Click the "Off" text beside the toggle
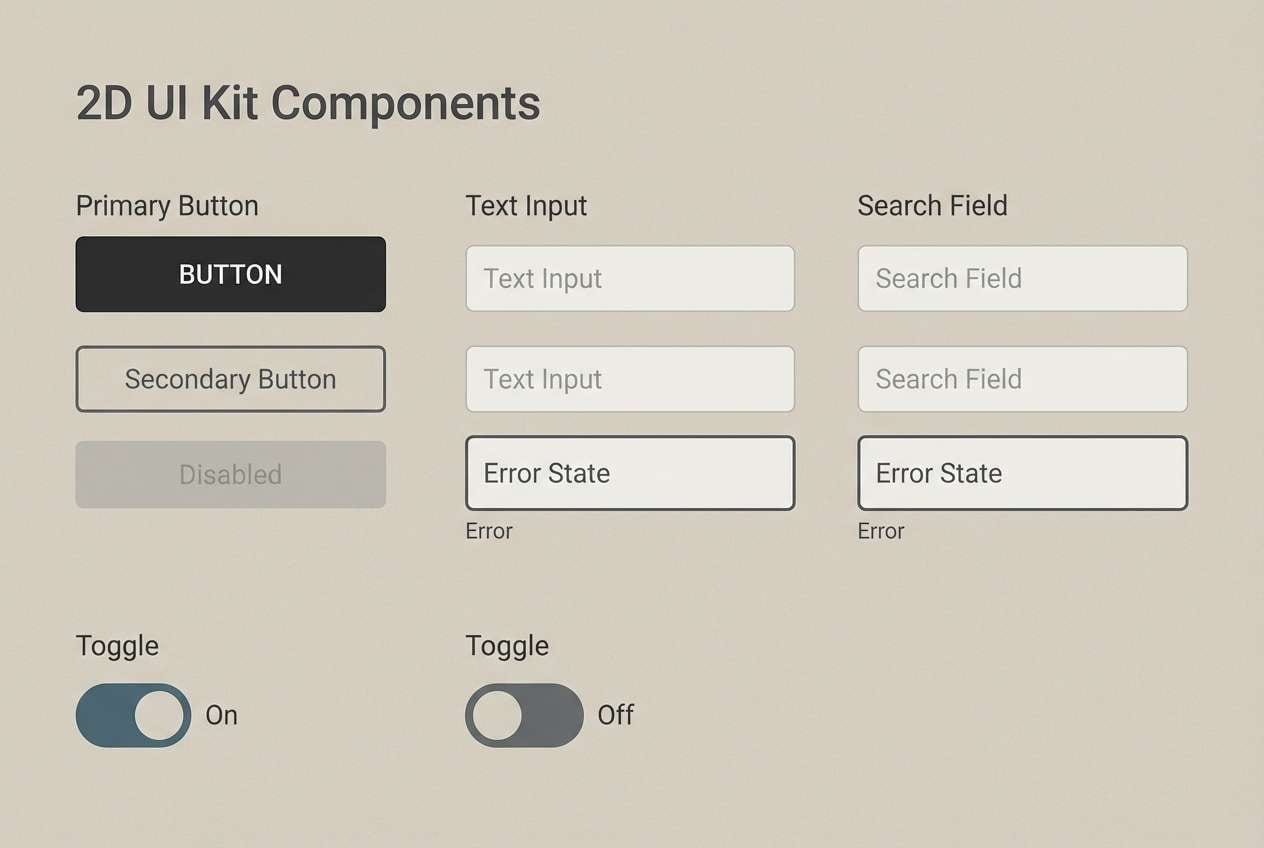This screenshot has height=848, width=1264. click(x=615, y=715)
